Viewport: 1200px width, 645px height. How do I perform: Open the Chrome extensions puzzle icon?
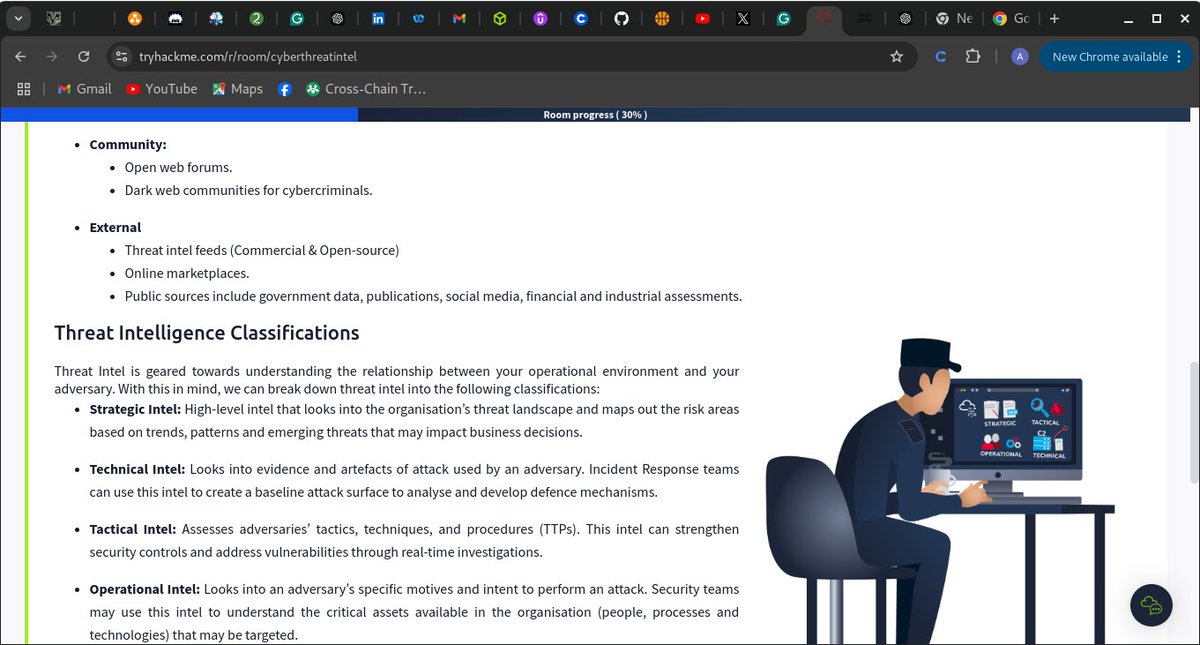(x=971, y=57)
